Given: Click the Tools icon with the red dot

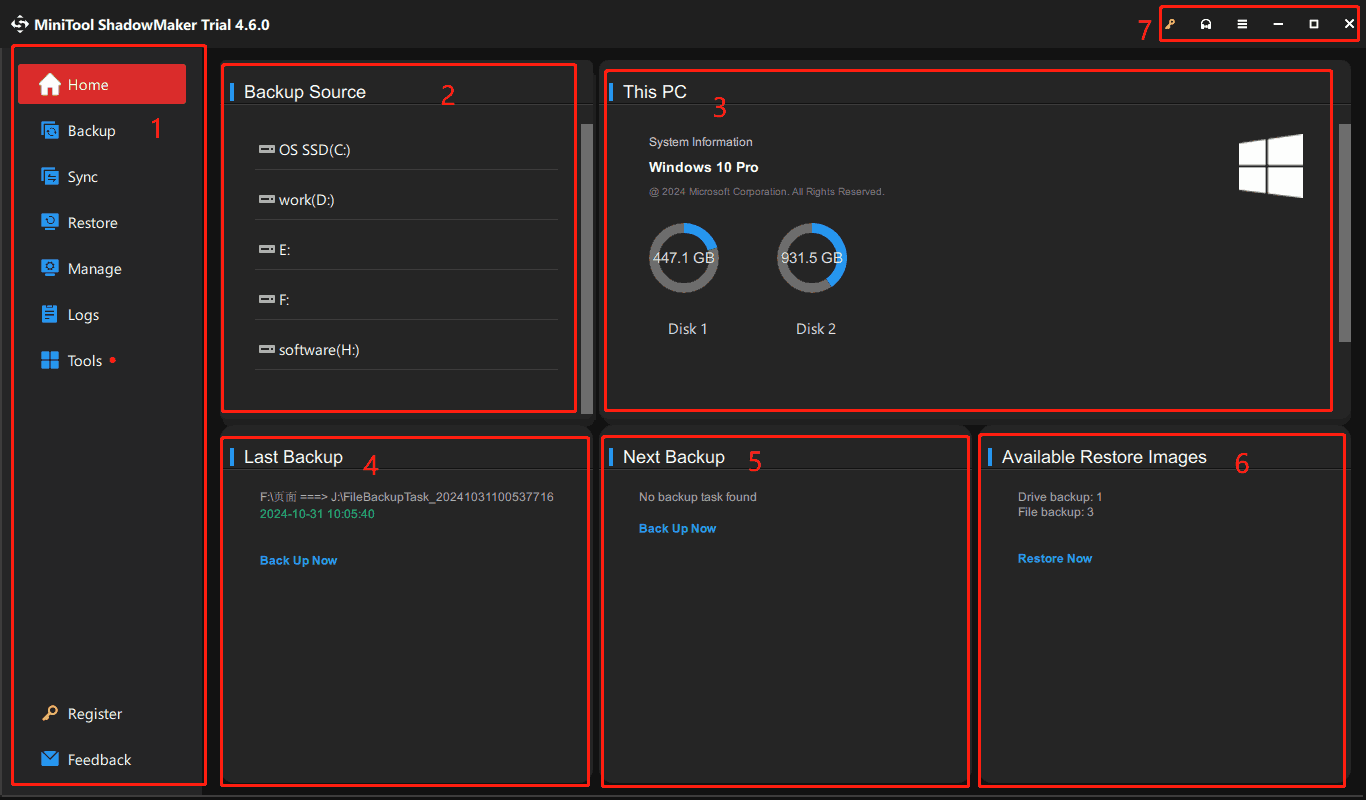Looking at the screenshot, I should click(50, 360).
